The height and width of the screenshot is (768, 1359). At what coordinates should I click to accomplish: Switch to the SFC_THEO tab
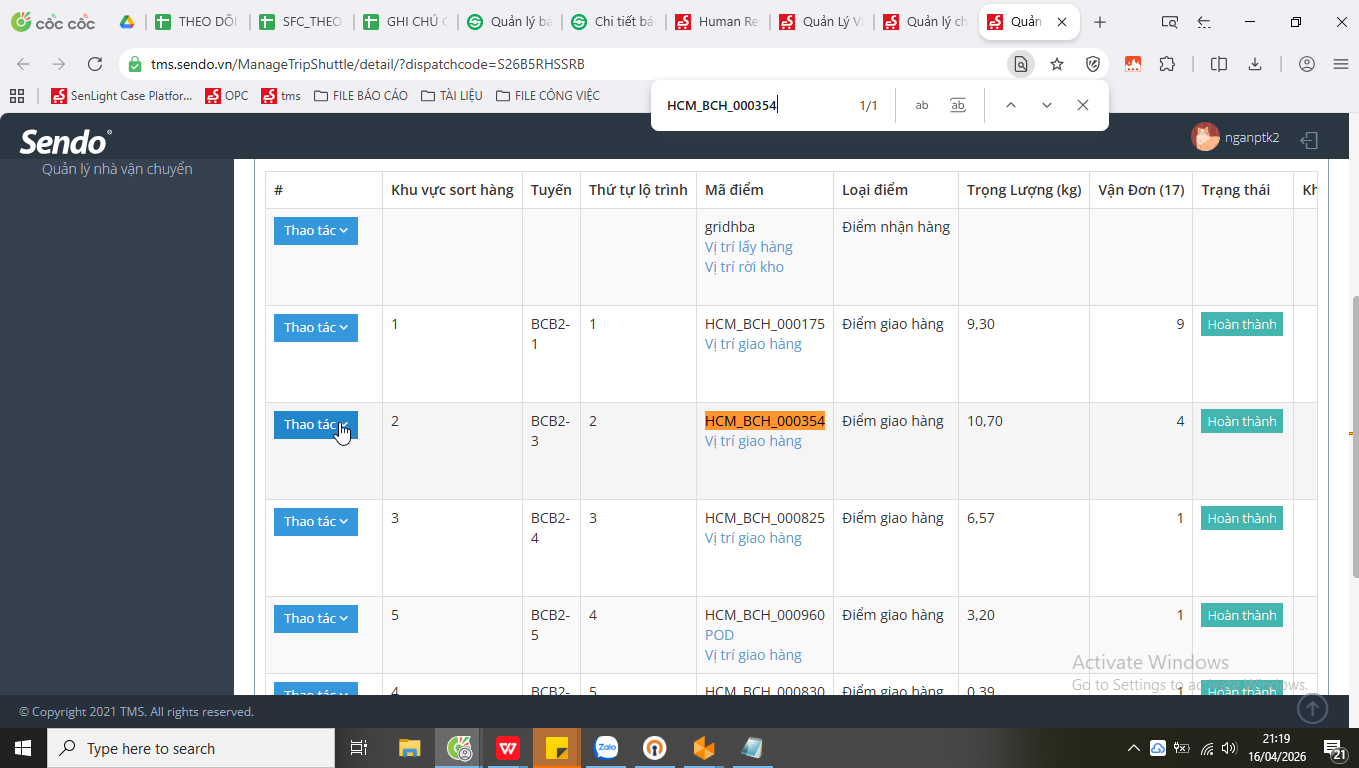coord(302,22)
